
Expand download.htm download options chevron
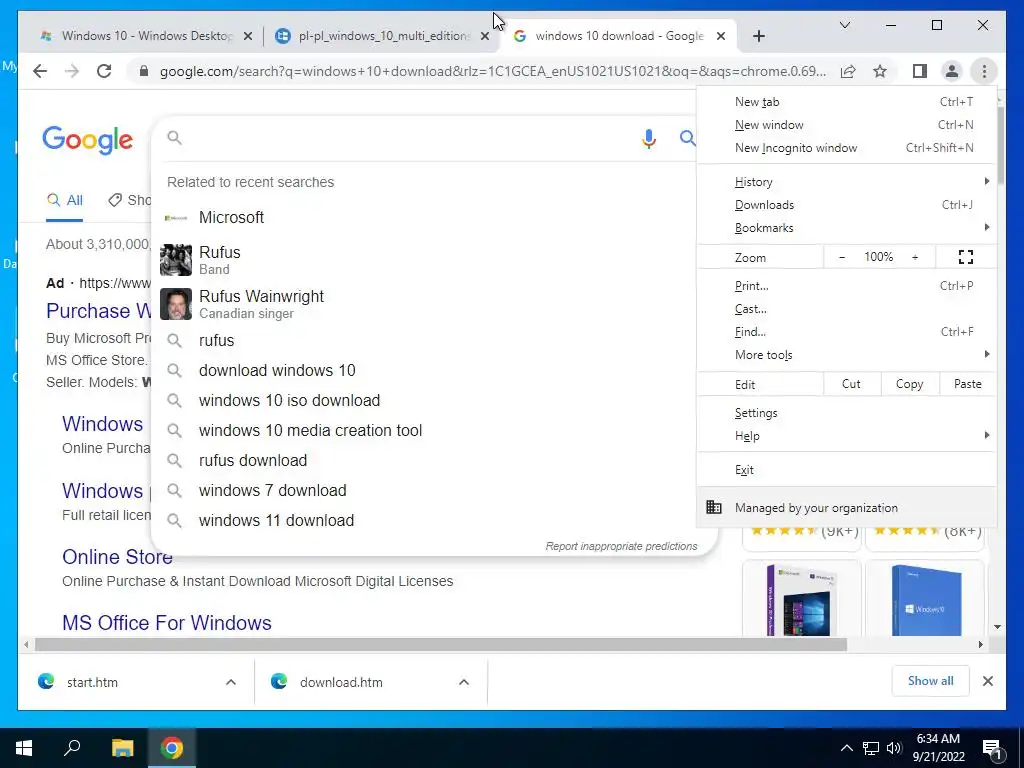pos(464,682)
